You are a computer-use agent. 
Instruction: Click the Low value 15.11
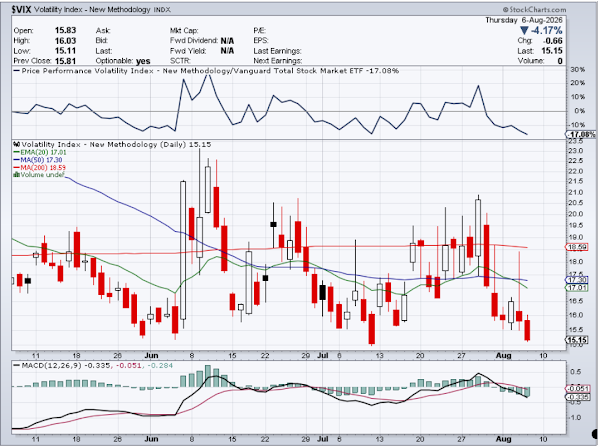tap(65, 51)
